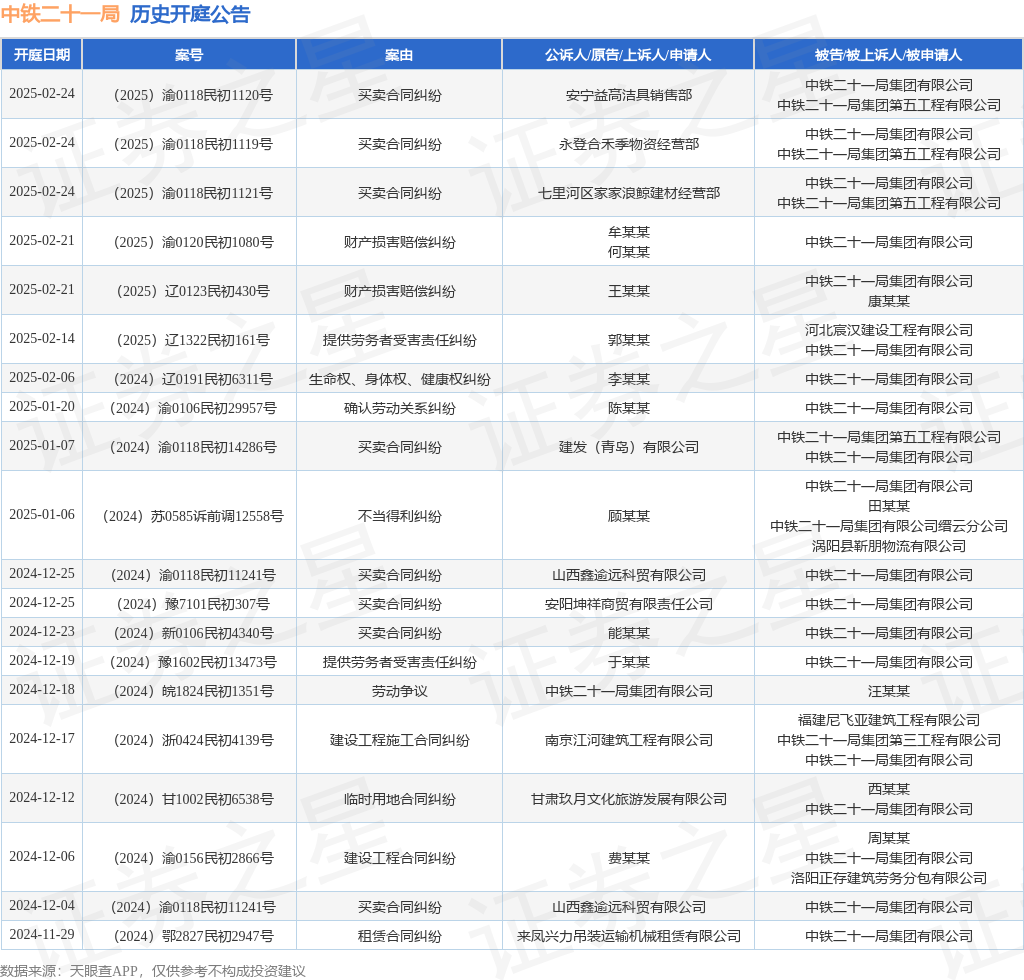Click case number (2025)渝0120民初1080号
This screenshot has height=980, width=1024.
pos(193,242)
